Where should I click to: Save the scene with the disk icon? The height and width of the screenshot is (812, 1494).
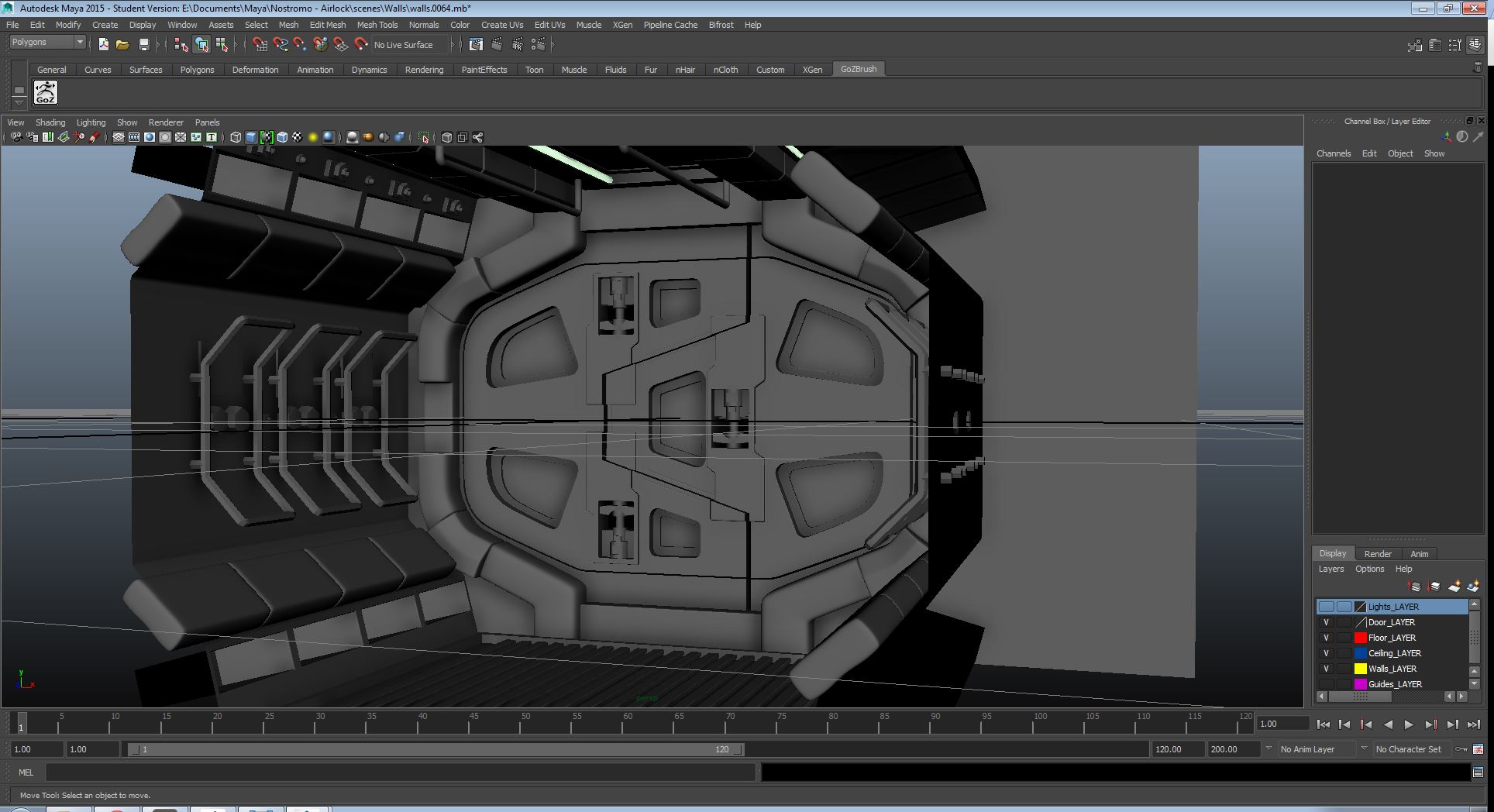pos(143,45)
